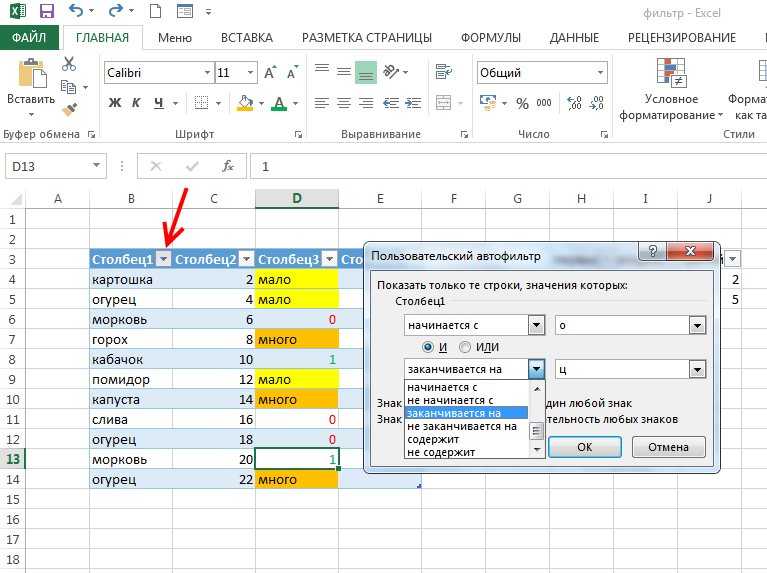Viewport: 767px width, 573px height.
Task: Expand the 'начинается с' condition dropdown
Action: coord(537,325)
